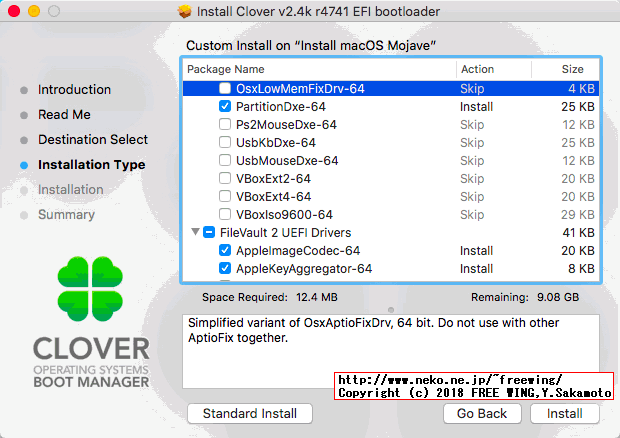Check the VBoxExt4-64 checkbox

[225, 196]
